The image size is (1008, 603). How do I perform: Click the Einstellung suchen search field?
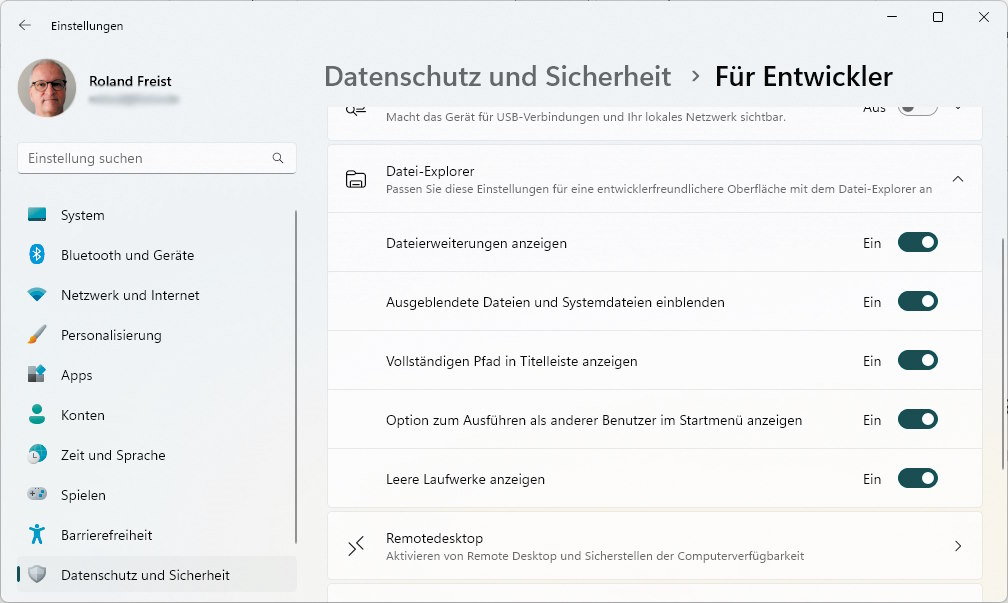157,158
